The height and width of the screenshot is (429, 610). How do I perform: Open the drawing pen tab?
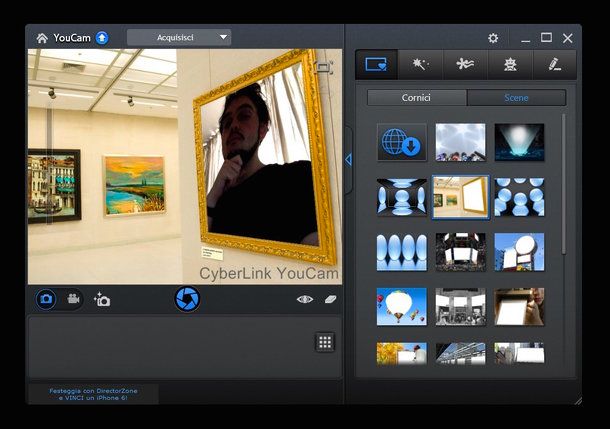[x=554, y=65]
